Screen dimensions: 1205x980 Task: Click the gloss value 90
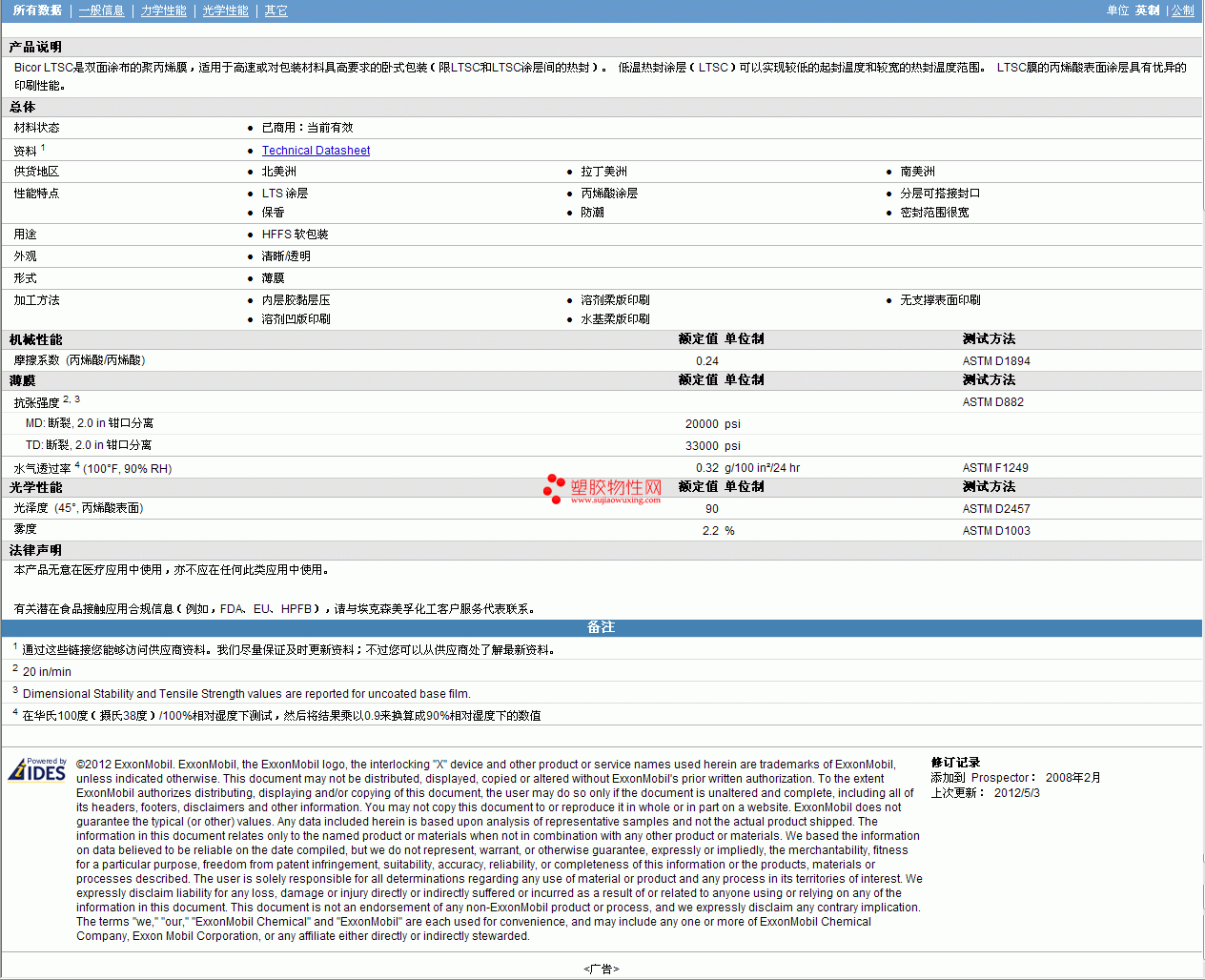pos(712,509)
